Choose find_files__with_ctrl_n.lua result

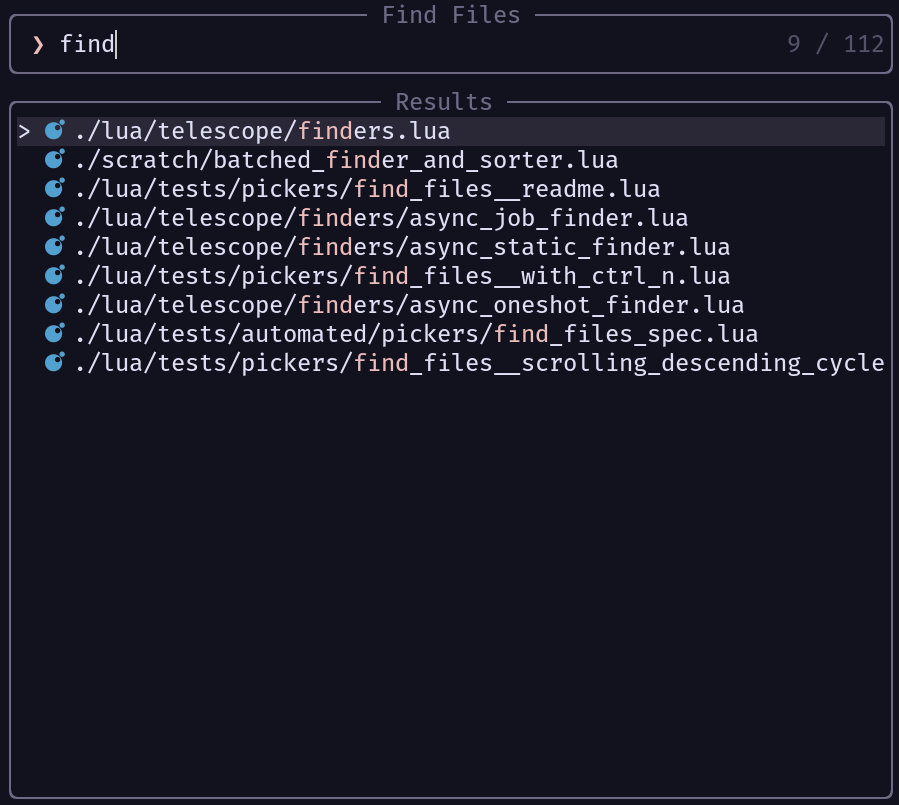click(x=451, y=276)
